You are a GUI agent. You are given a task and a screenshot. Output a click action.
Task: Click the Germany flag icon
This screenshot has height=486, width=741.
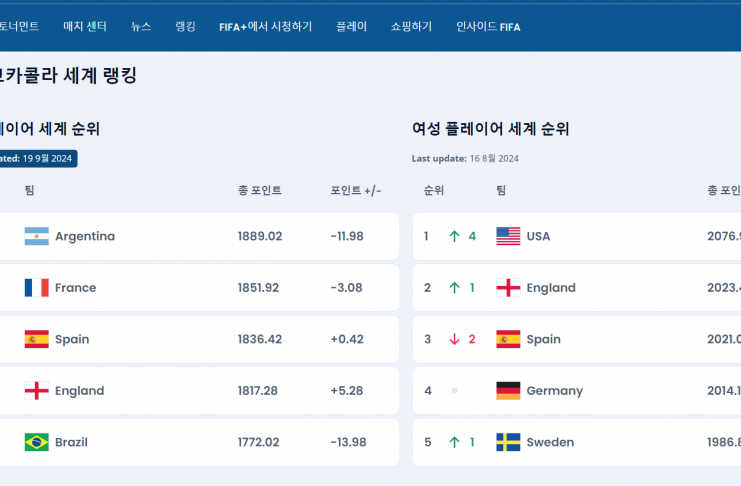pyautogui.click(x=508, y=391)
